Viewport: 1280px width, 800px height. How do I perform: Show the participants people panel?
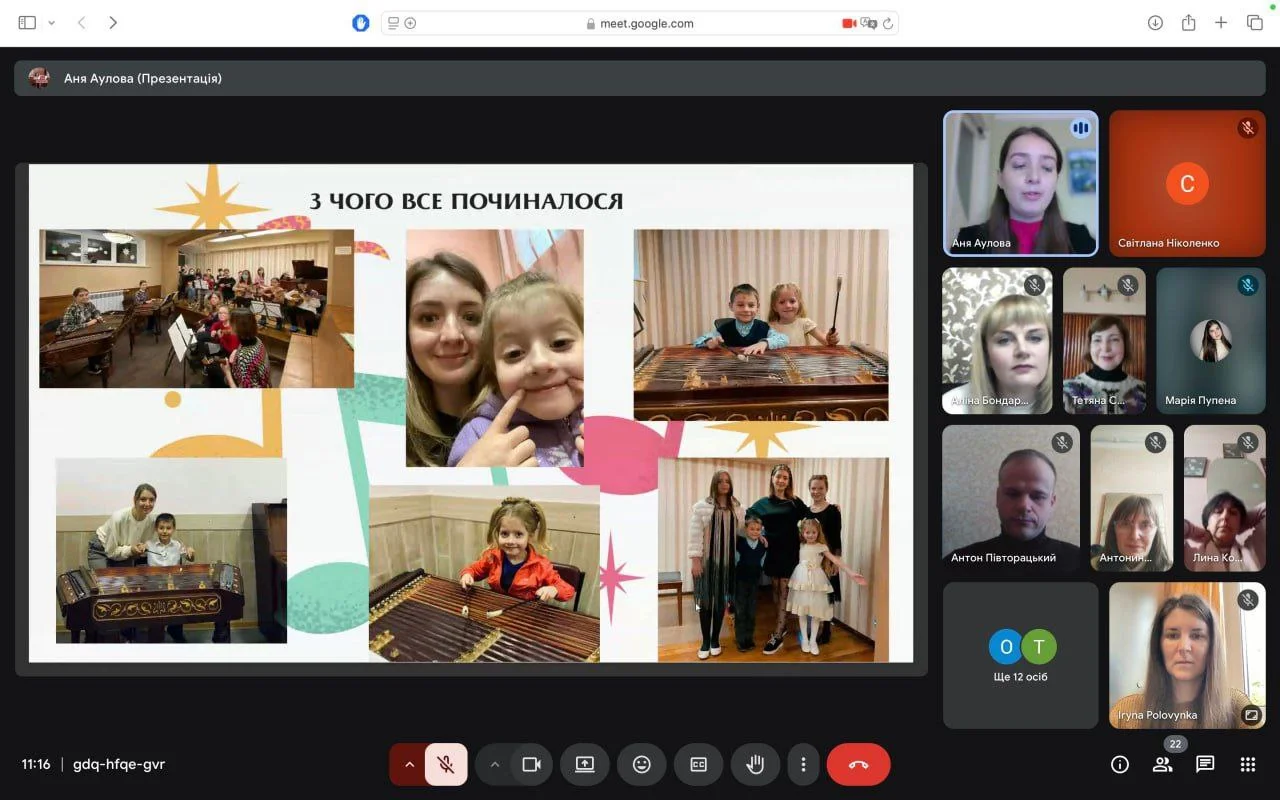click(1162, 765)
